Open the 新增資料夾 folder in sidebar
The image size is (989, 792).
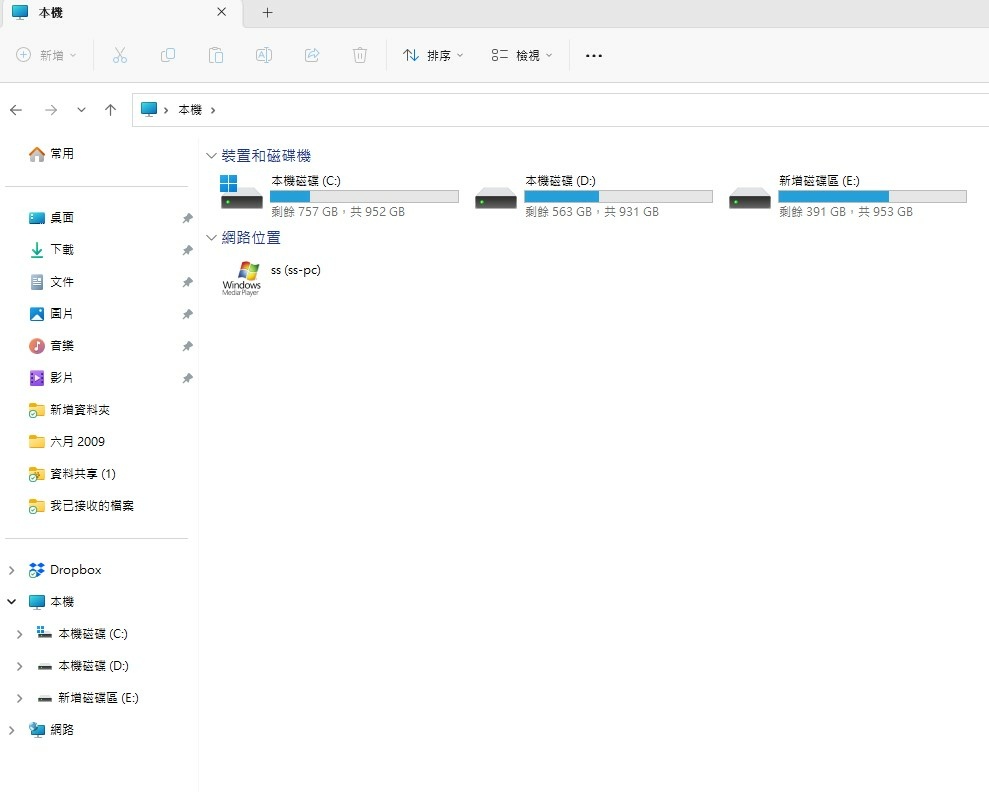coord(69,410)
